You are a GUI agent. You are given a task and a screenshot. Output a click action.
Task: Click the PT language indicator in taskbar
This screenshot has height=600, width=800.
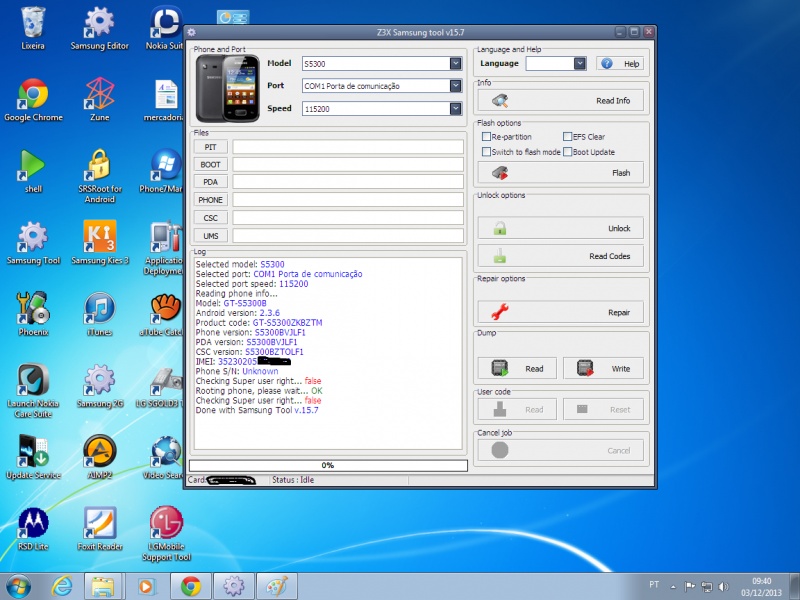tap(654, 585)
